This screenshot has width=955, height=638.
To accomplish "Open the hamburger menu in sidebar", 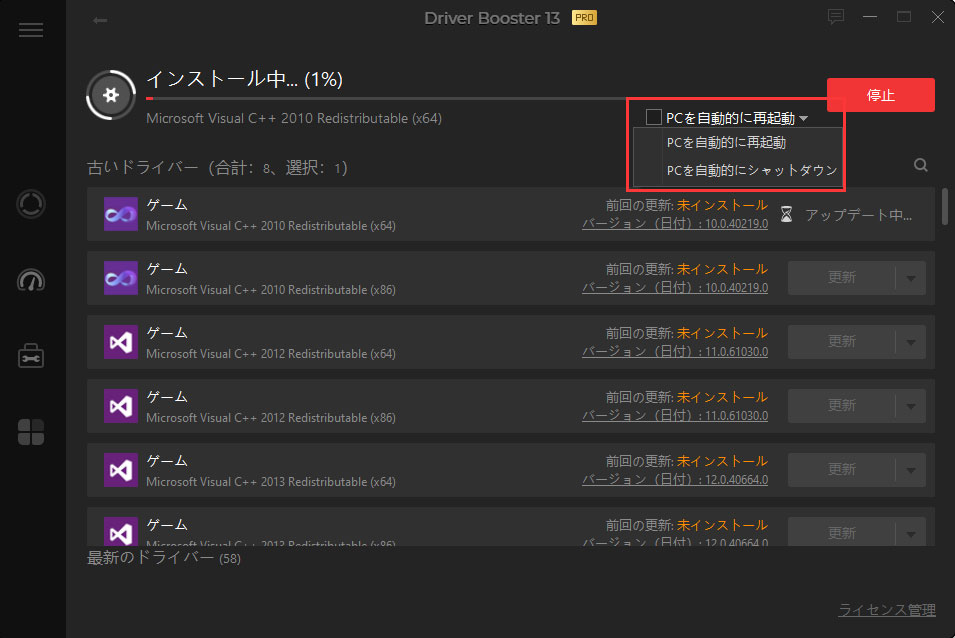I will tap(30, 30).
